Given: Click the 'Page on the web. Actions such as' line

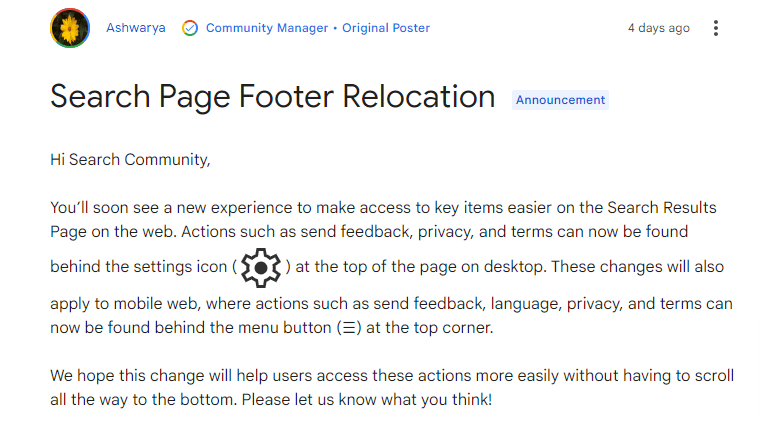Looking at the screenshot, I should tap(369, 232).
